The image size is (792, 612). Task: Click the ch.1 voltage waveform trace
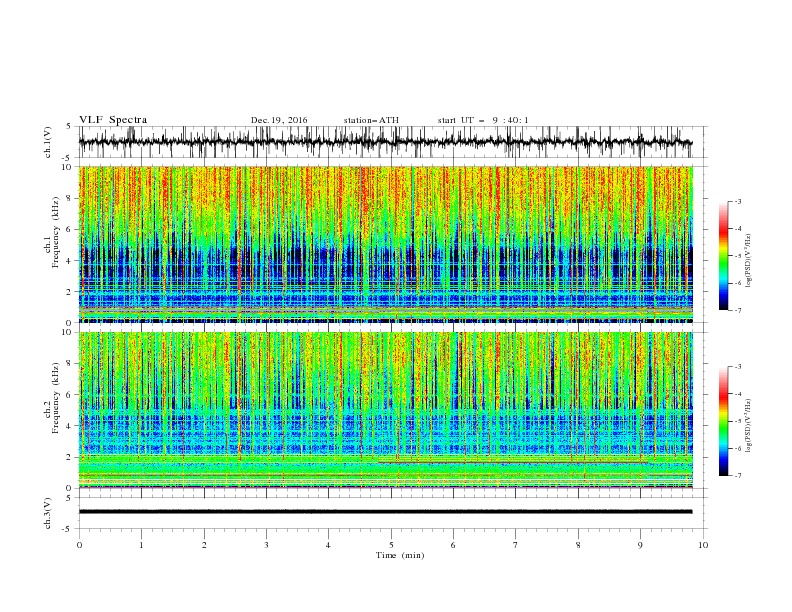point(386,142)
